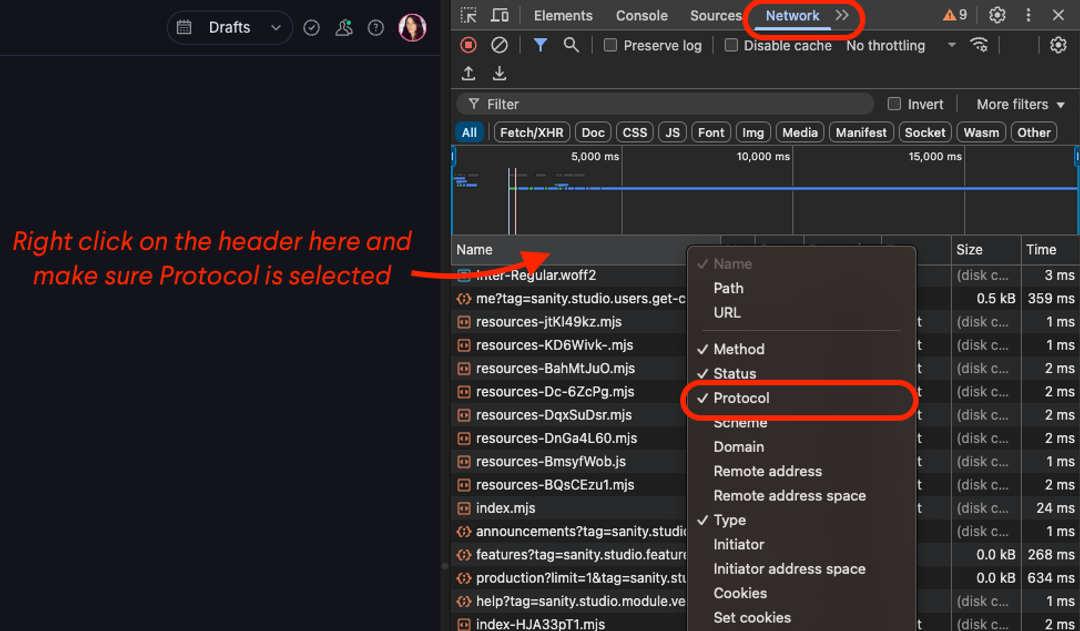Screen dimensions: 1080x631
Task: Open the Network panel settings gear
Action: (x=1057, y=45)
